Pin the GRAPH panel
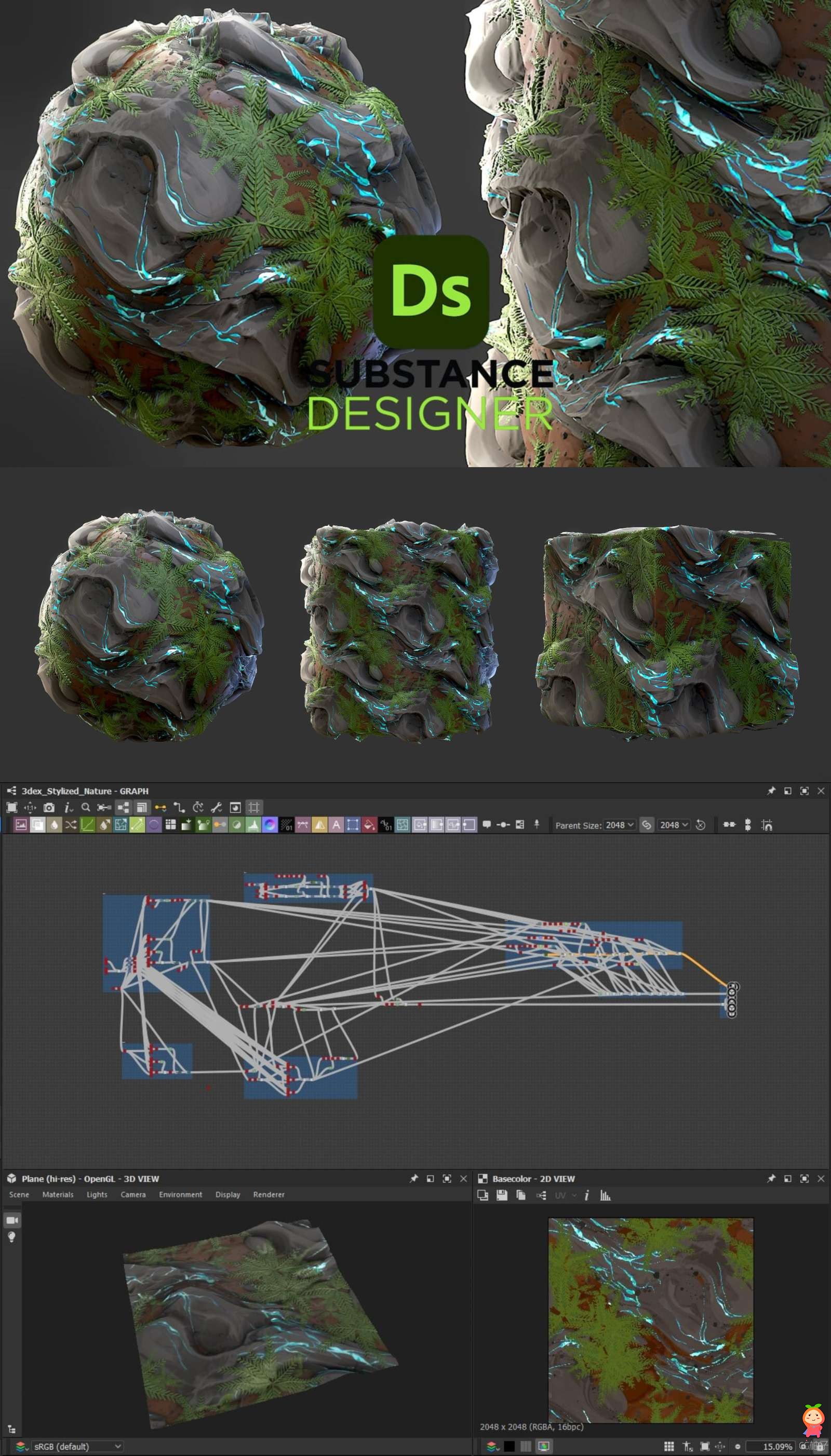 [771, 791]
